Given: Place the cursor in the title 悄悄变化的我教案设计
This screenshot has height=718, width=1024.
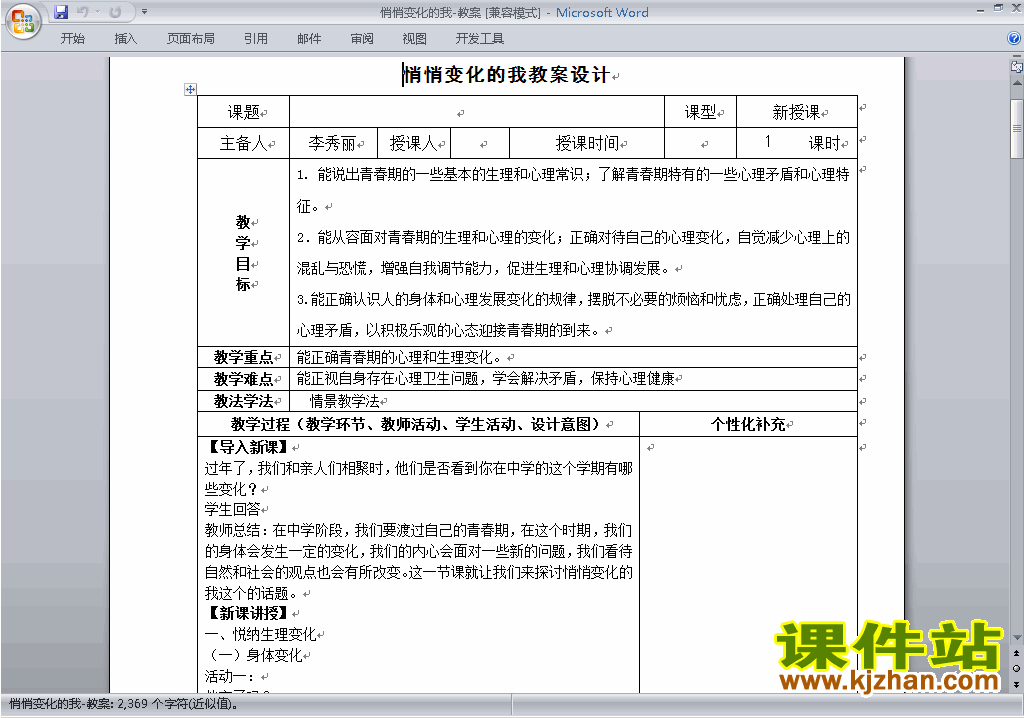Looking at the screenshot, I should (505, 74).
